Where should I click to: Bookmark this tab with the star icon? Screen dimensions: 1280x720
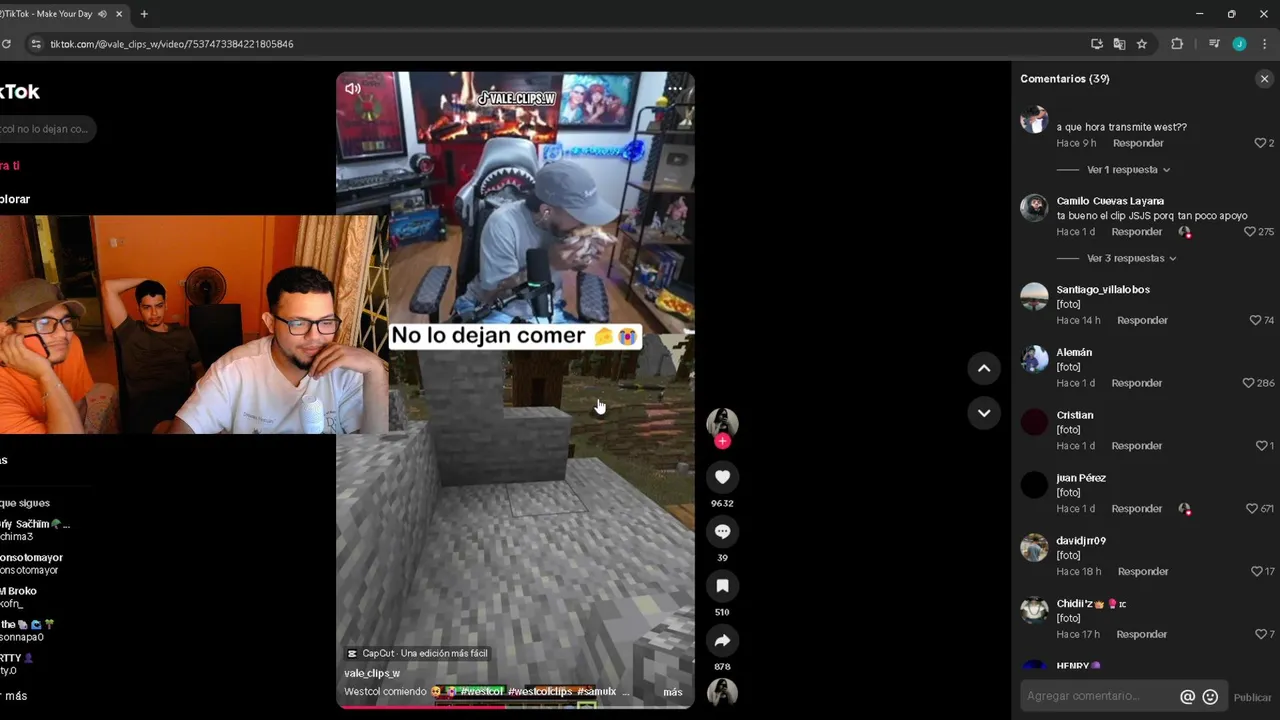point(1142,44)
